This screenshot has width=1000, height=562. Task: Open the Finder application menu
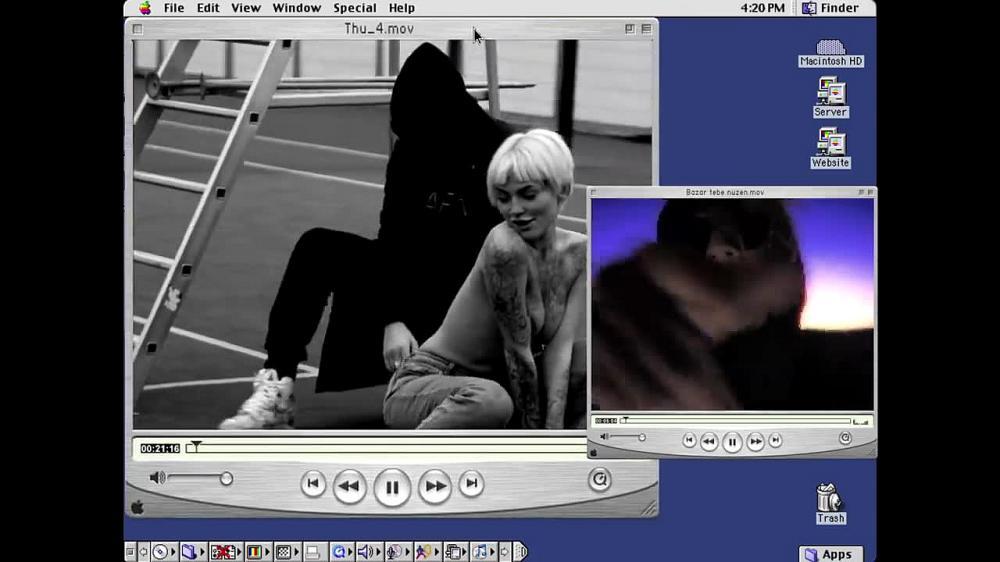[830, 8]
